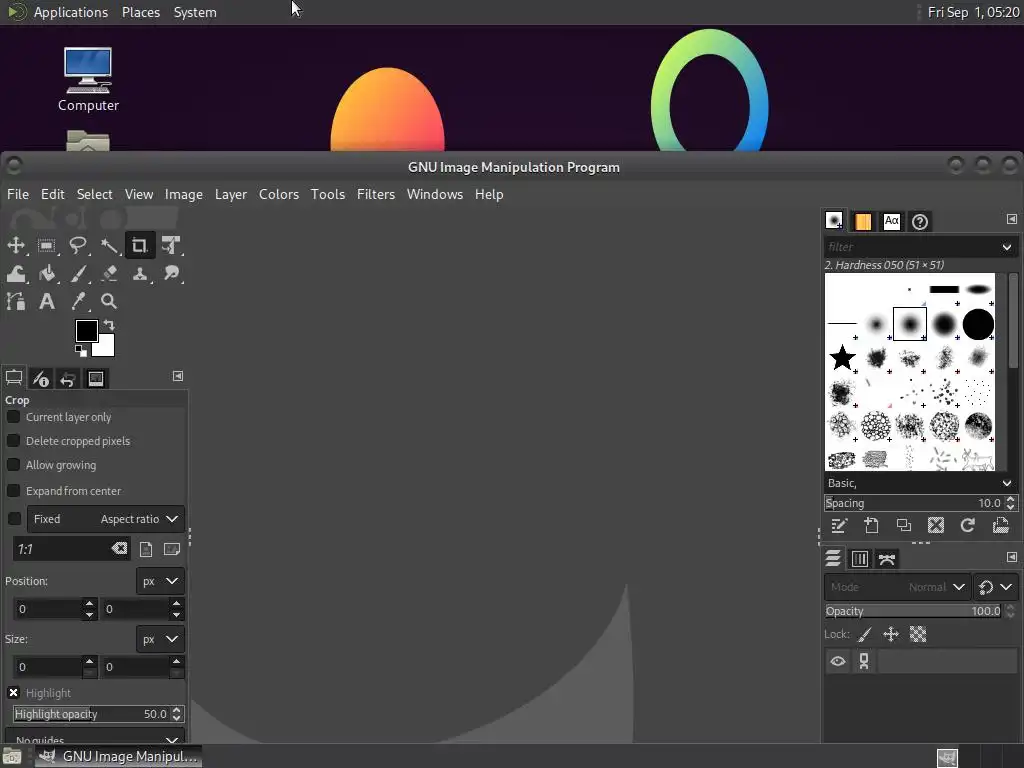The height and width of the screenshot is (768, 1024).
Task: Toggle layer visibility eye column
Action: pos(838,662)
